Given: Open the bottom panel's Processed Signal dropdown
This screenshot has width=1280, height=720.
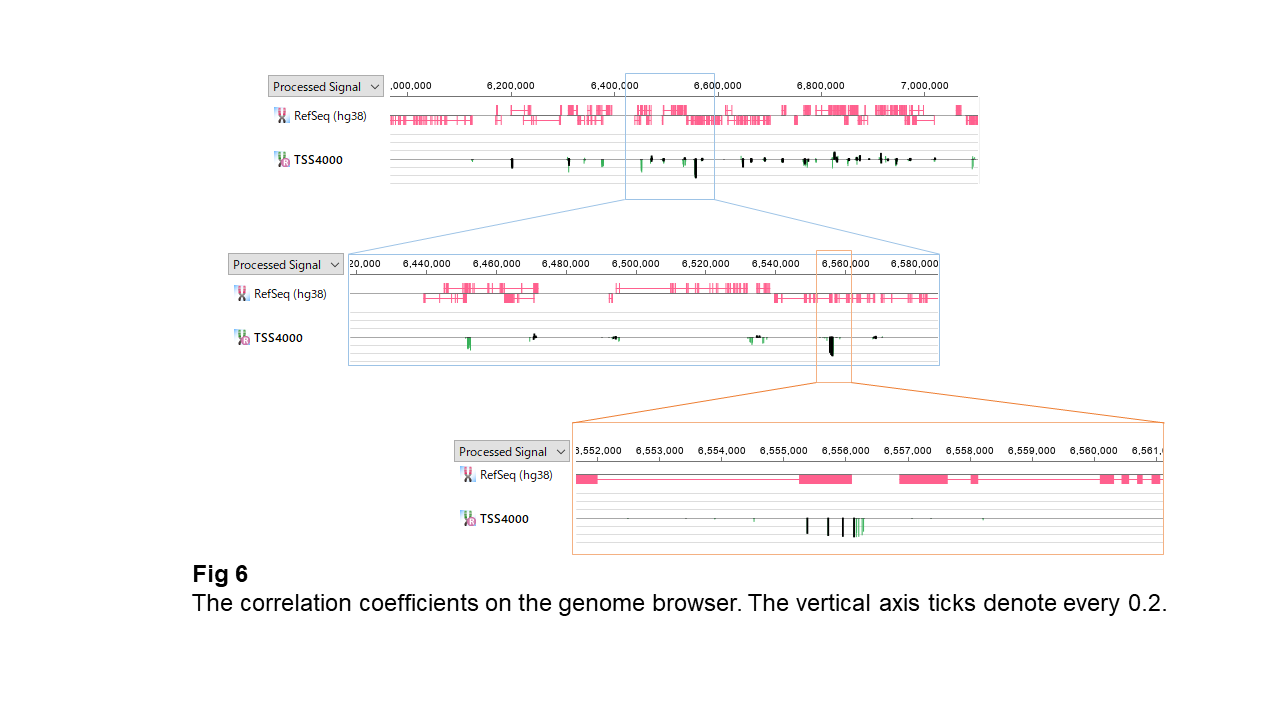Looking at the screenshot, I should coord(511,452).
